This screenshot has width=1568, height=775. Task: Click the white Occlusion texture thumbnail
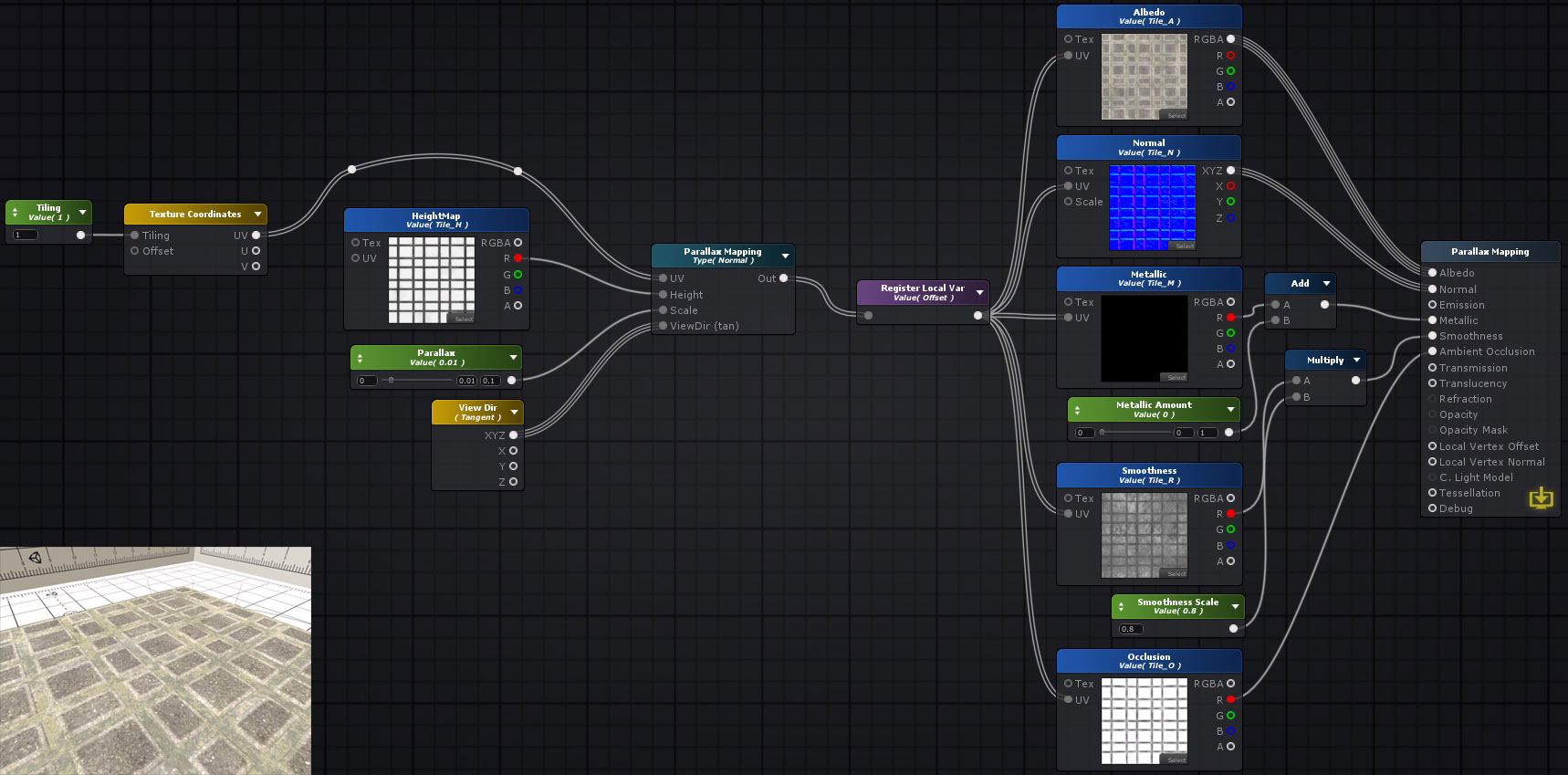tap(1145, 721)
